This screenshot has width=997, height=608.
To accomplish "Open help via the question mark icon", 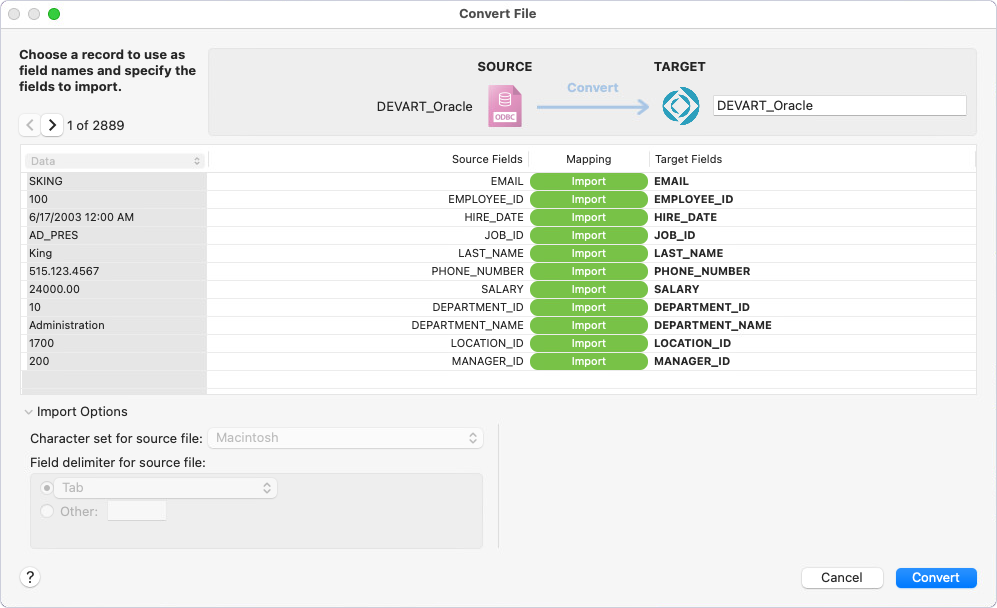I will point(30,578).
